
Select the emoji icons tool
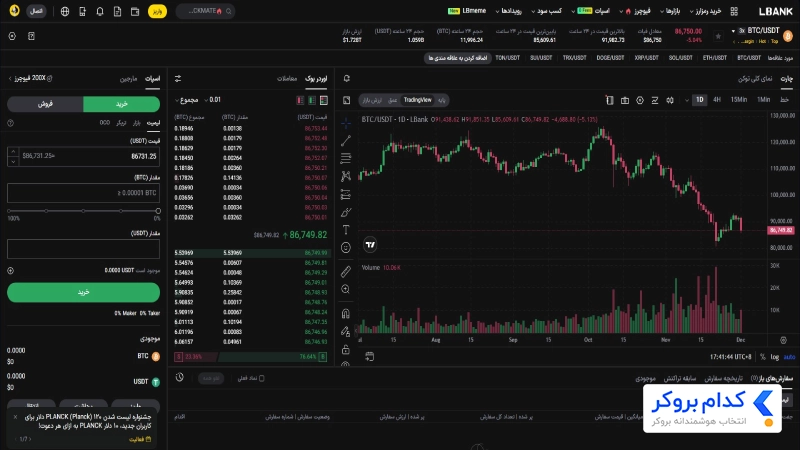pos(346,247)
